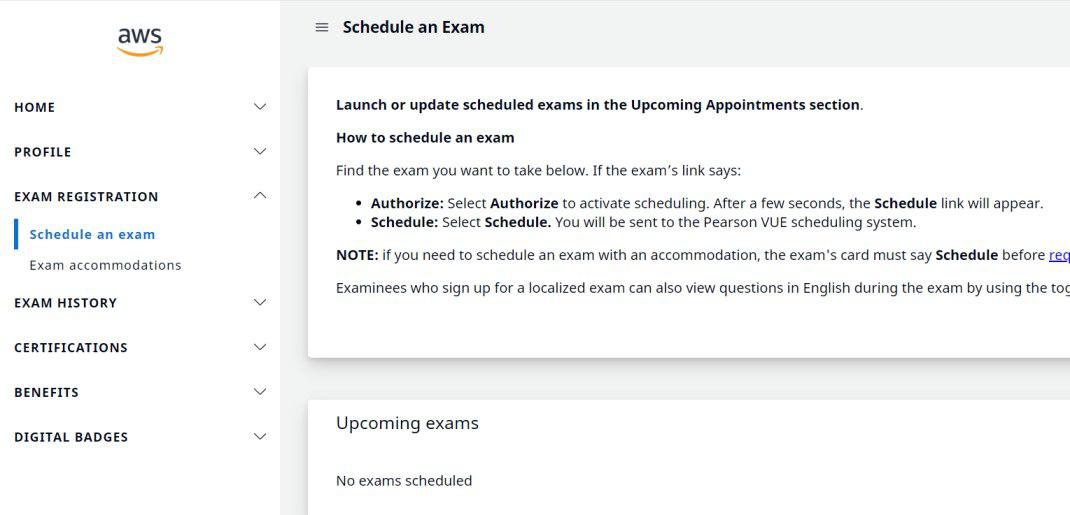1070x515 pixels.
Task: Open the Exam accommodations sub-item
Action: coord(105,265)
